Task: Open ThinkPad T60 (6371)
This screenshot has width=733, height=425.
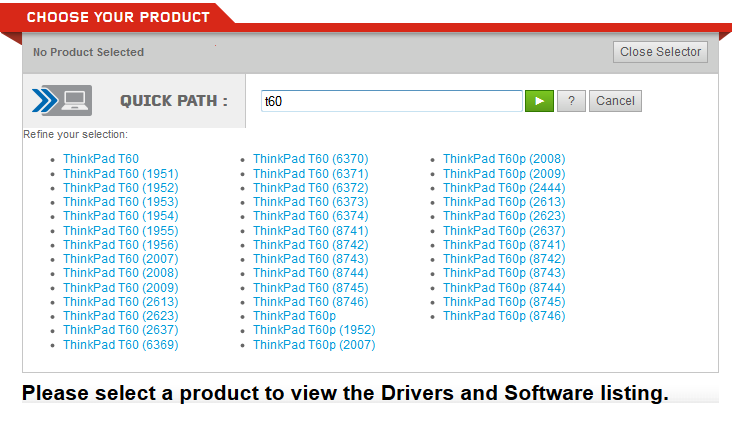Action: pos(311,174)
